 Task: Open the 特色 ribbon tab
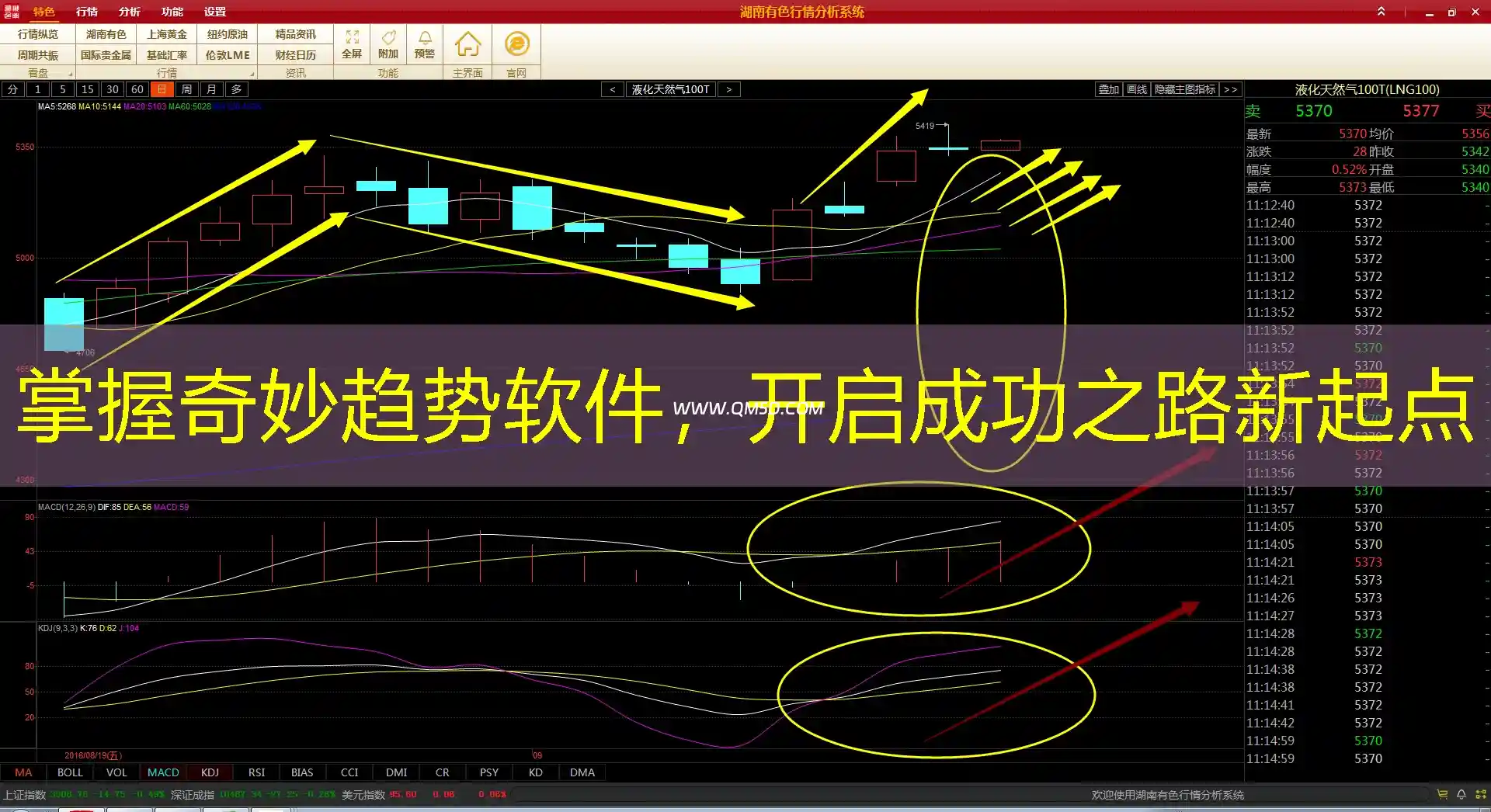pos(43,12)
